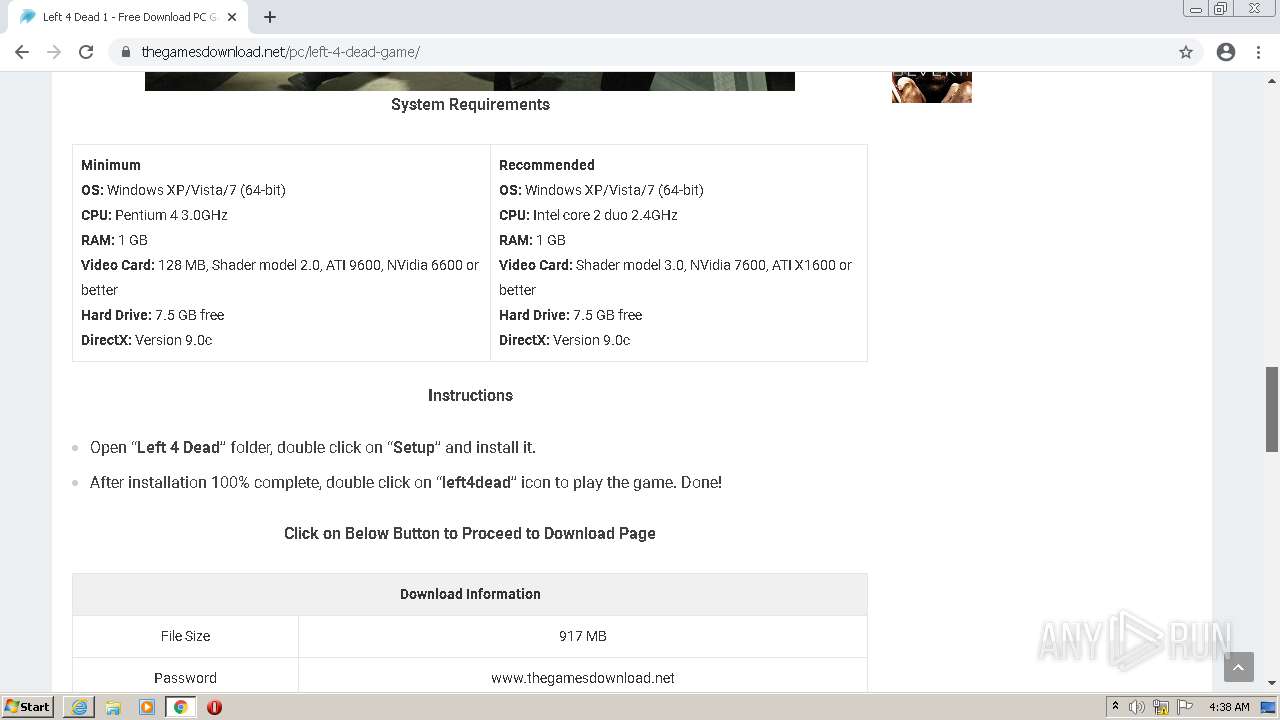Click the Recommended column heading
Screen dimensions: 1280x720
pyautogui.click(x=547, y=165)
